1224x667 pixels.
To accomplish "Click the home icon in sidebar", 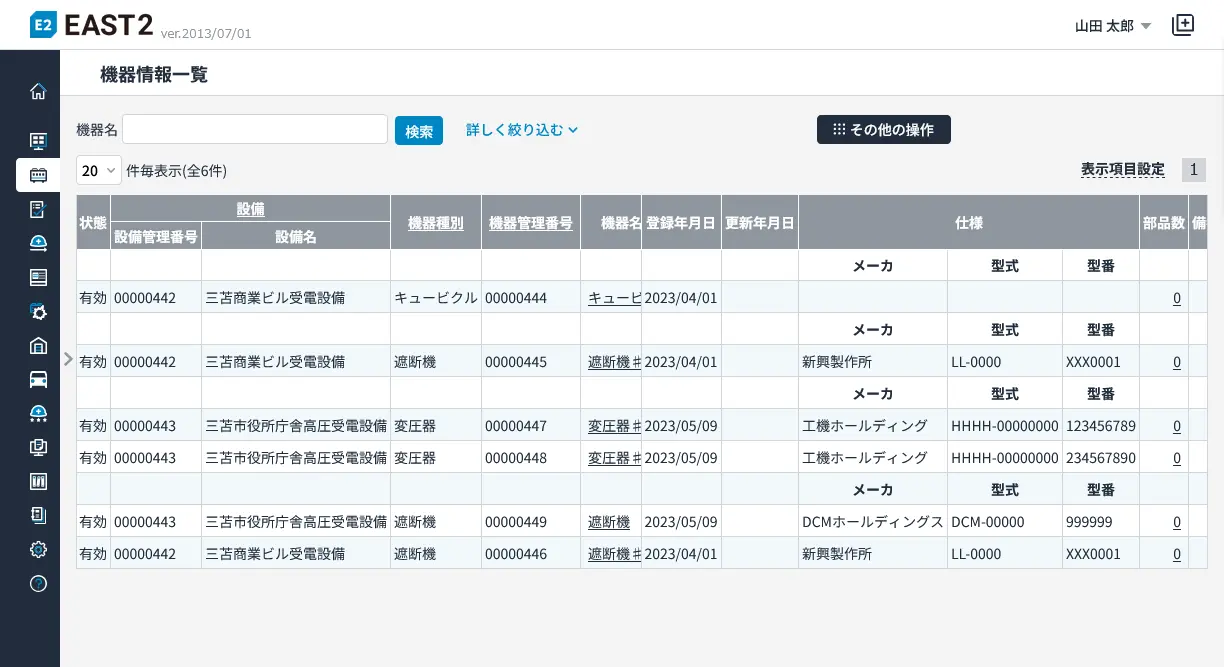I will coord(38,92).
